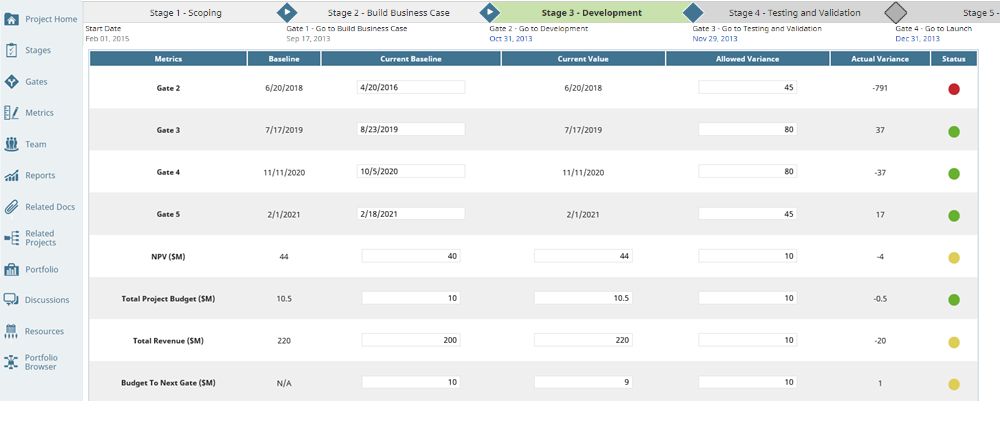The height and width of the screenshot is (425, 1000).
Task: Click Total Revenue yellow status dot
Action: coord(953,342)
